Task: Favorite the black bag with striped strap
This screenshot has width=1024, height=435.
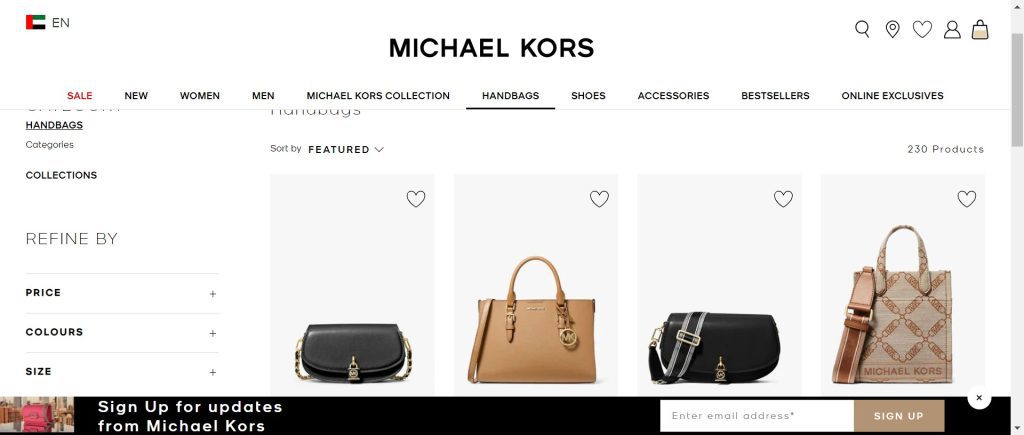Action: pos(783,199)
